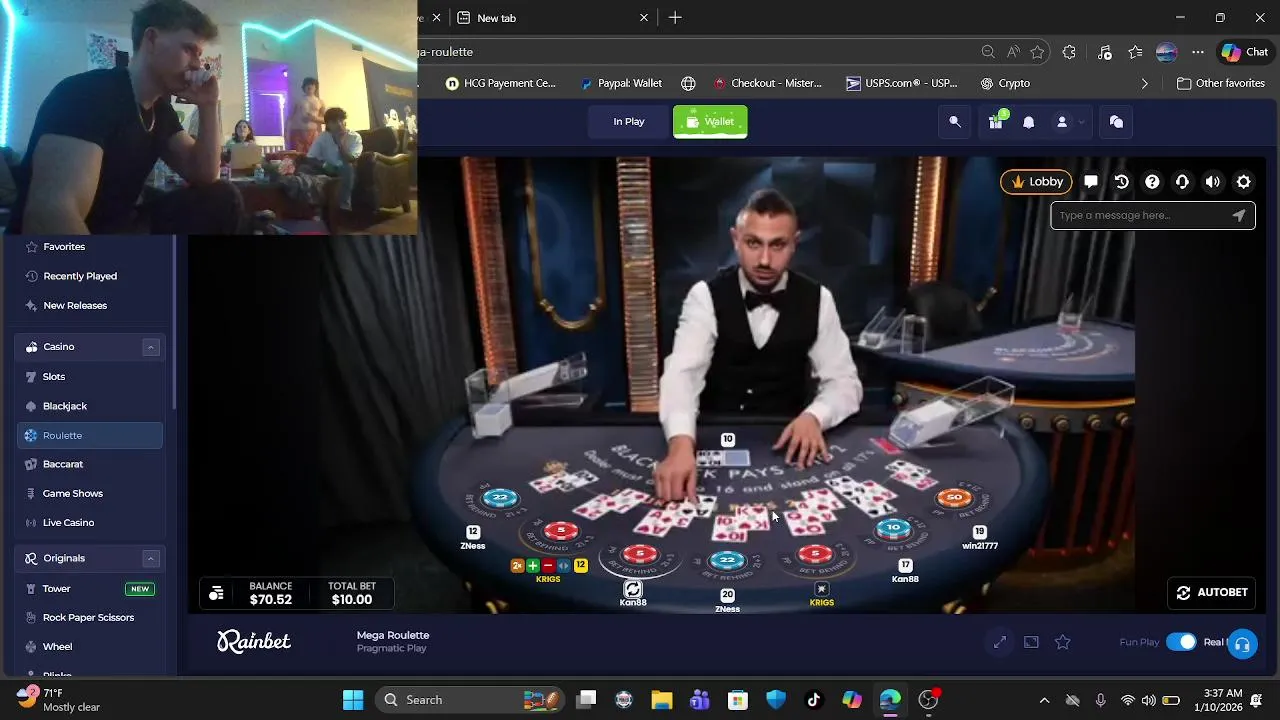
Task: Open Favorites in the sidebar
Action: click(x=64, y=247)
